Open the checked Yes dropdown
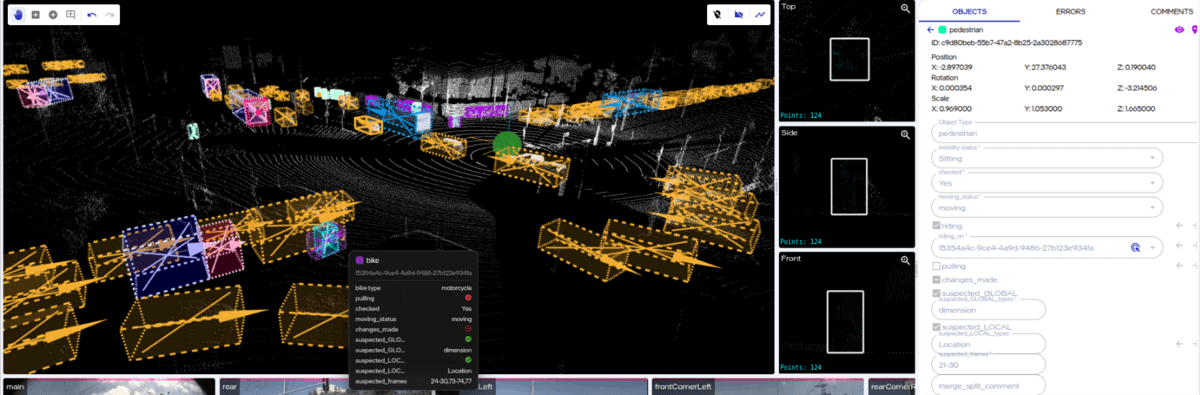This screenshot has height=395, width=1200. pyautogui.click(x=1047, y=183)
